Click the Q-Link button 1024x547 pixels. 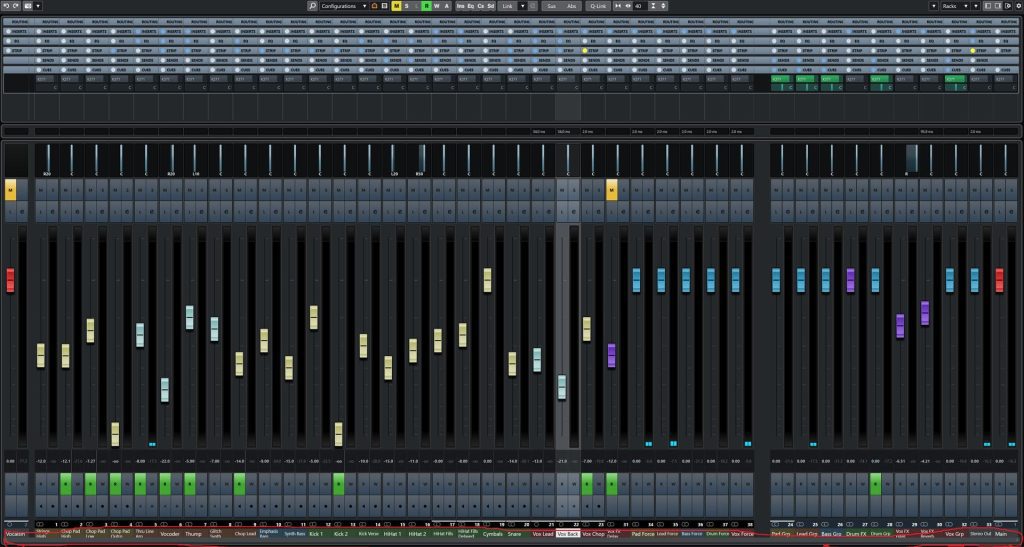(x=598, y=6)
